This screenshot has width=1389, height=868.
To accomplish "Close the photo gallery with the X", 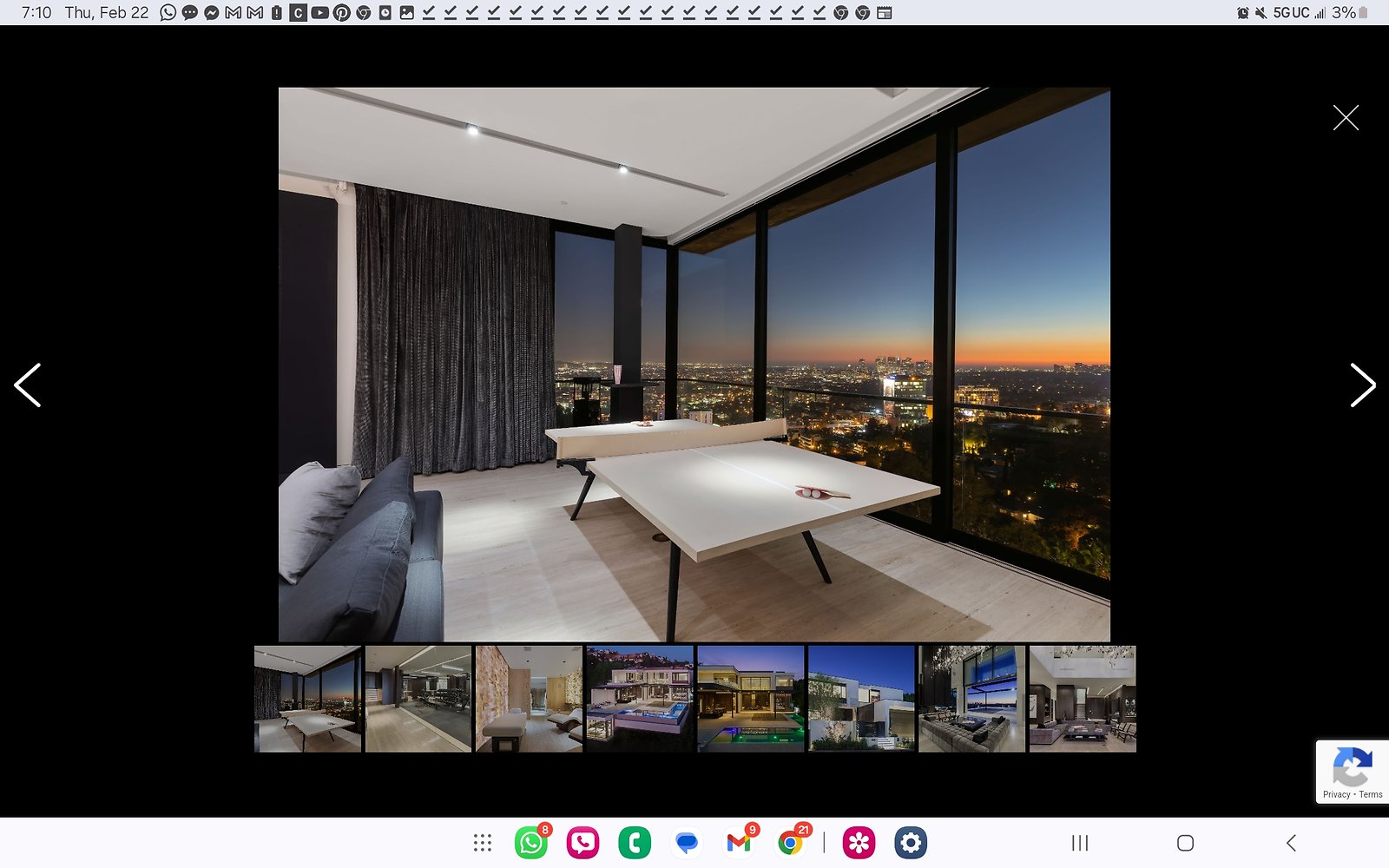I will (1346, 117).
